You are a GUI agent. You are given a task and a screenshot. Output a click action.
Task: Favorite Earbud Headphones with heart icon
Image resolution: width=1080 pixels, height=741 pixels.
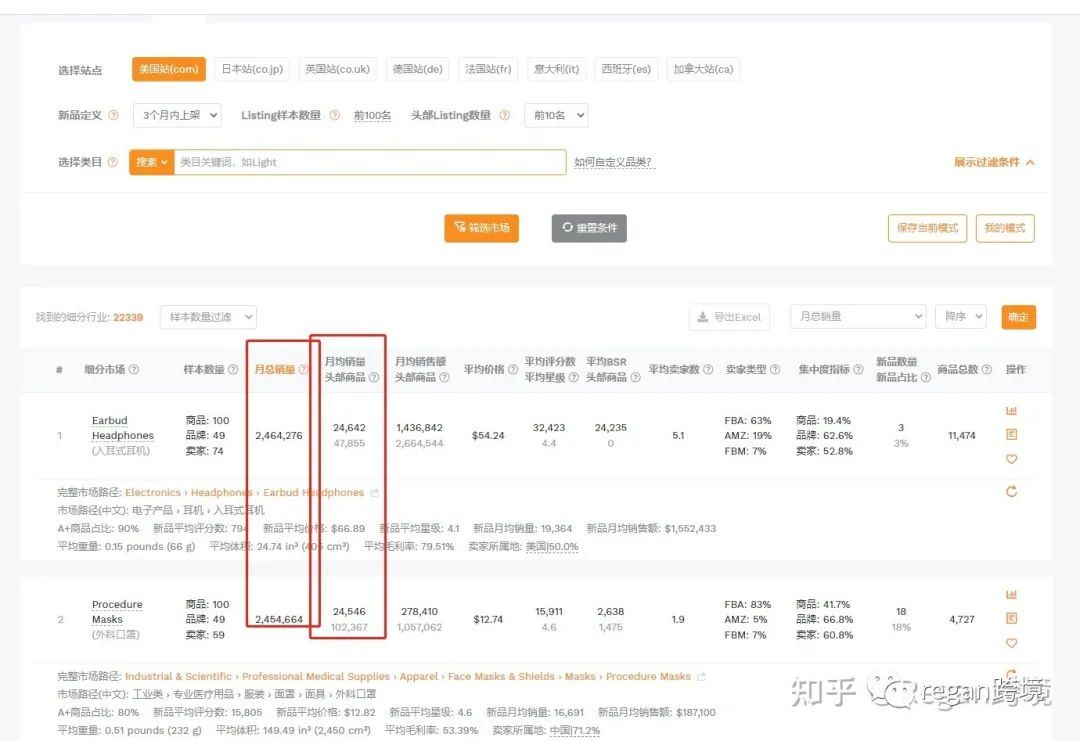click(1011, 459)
